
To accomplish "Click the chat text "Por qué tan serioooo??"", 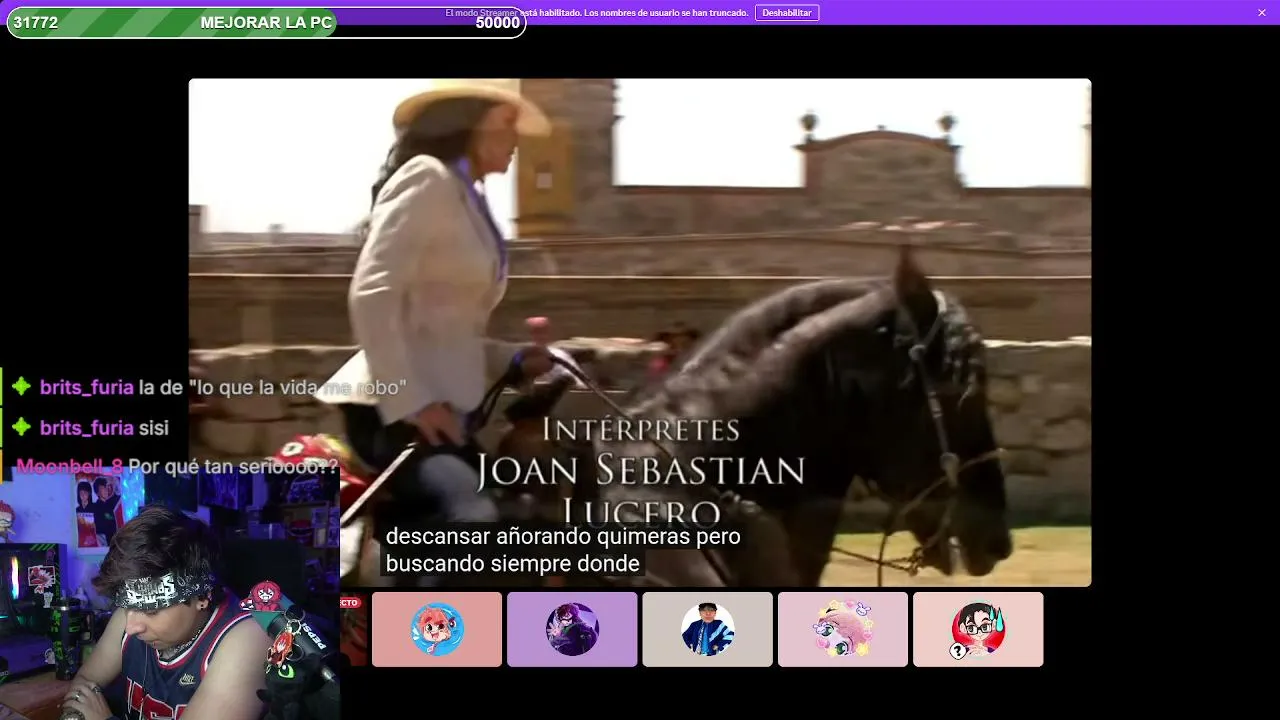I will (234, 467).
